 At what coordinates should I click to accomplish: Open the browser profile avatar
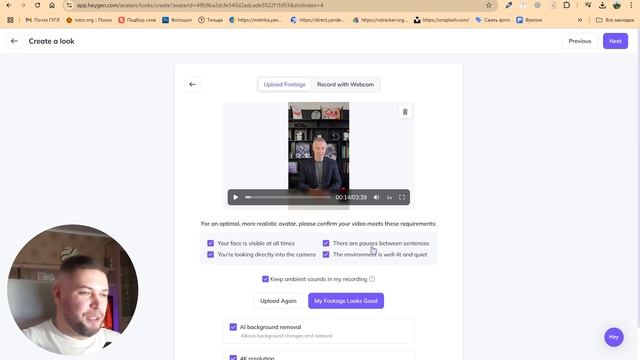(617, 5)
